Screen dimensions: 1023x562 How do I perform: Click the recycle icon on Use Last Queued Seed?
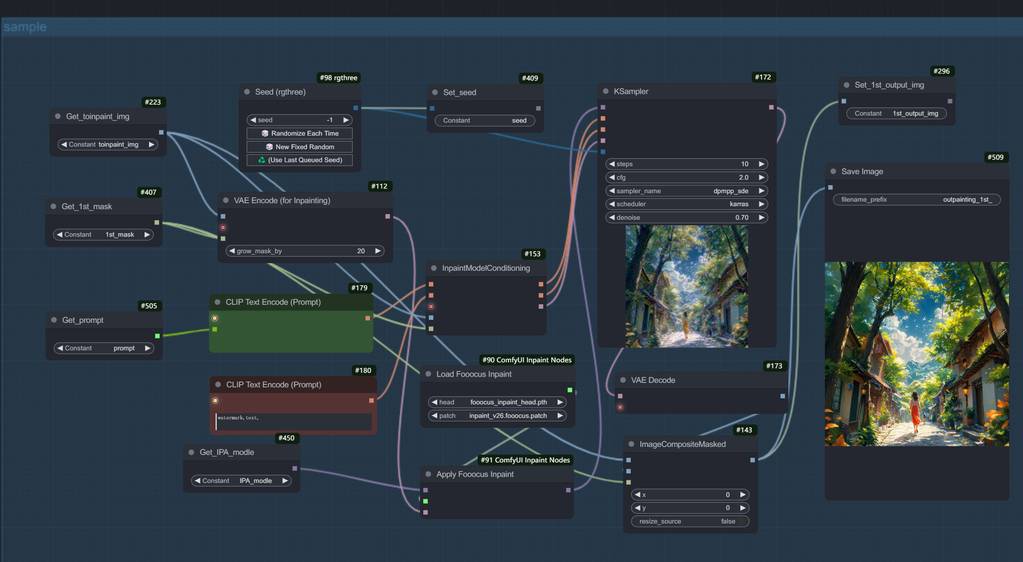coord(262,160)
